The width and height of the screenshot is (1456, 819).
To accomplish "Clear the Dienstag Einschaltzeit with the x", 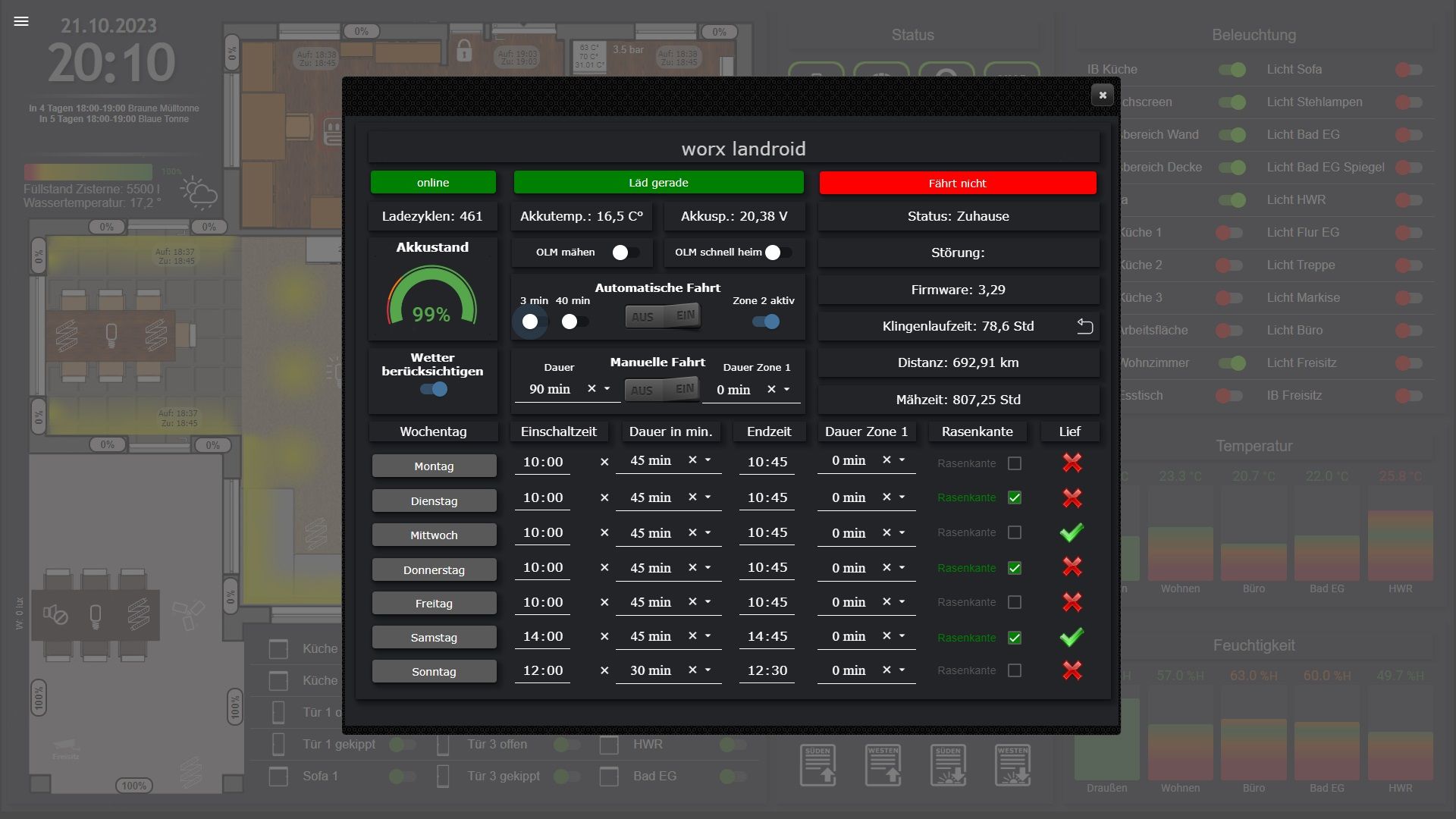I will [x=604, y=497].
